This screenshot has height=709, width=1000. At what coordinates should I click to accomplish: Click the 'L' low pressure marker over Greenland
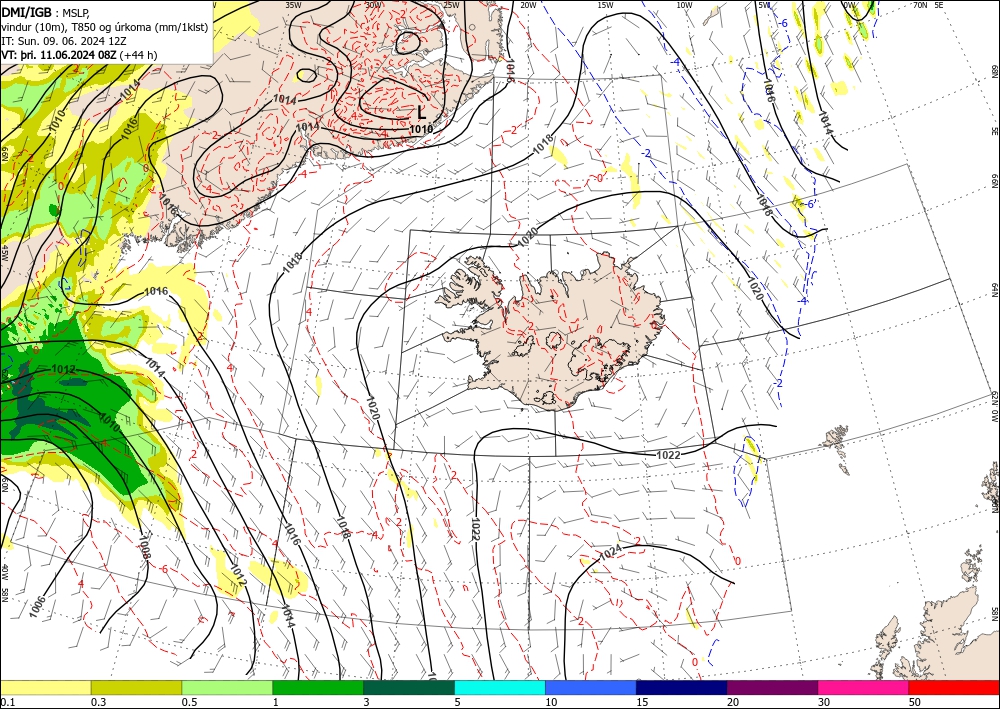point(421,113)
